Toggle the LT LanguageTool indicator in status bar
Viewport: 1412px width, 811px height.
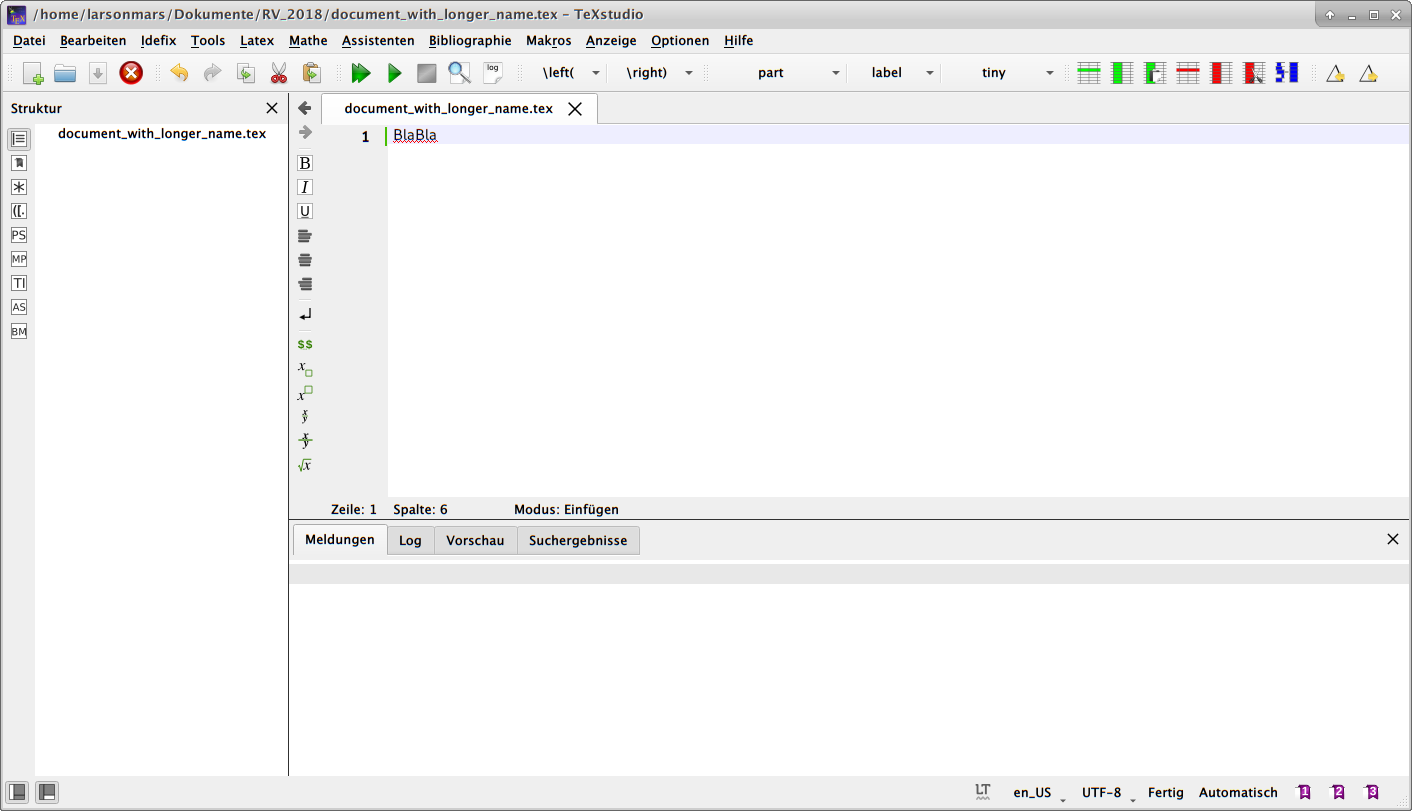coord(981,792)
